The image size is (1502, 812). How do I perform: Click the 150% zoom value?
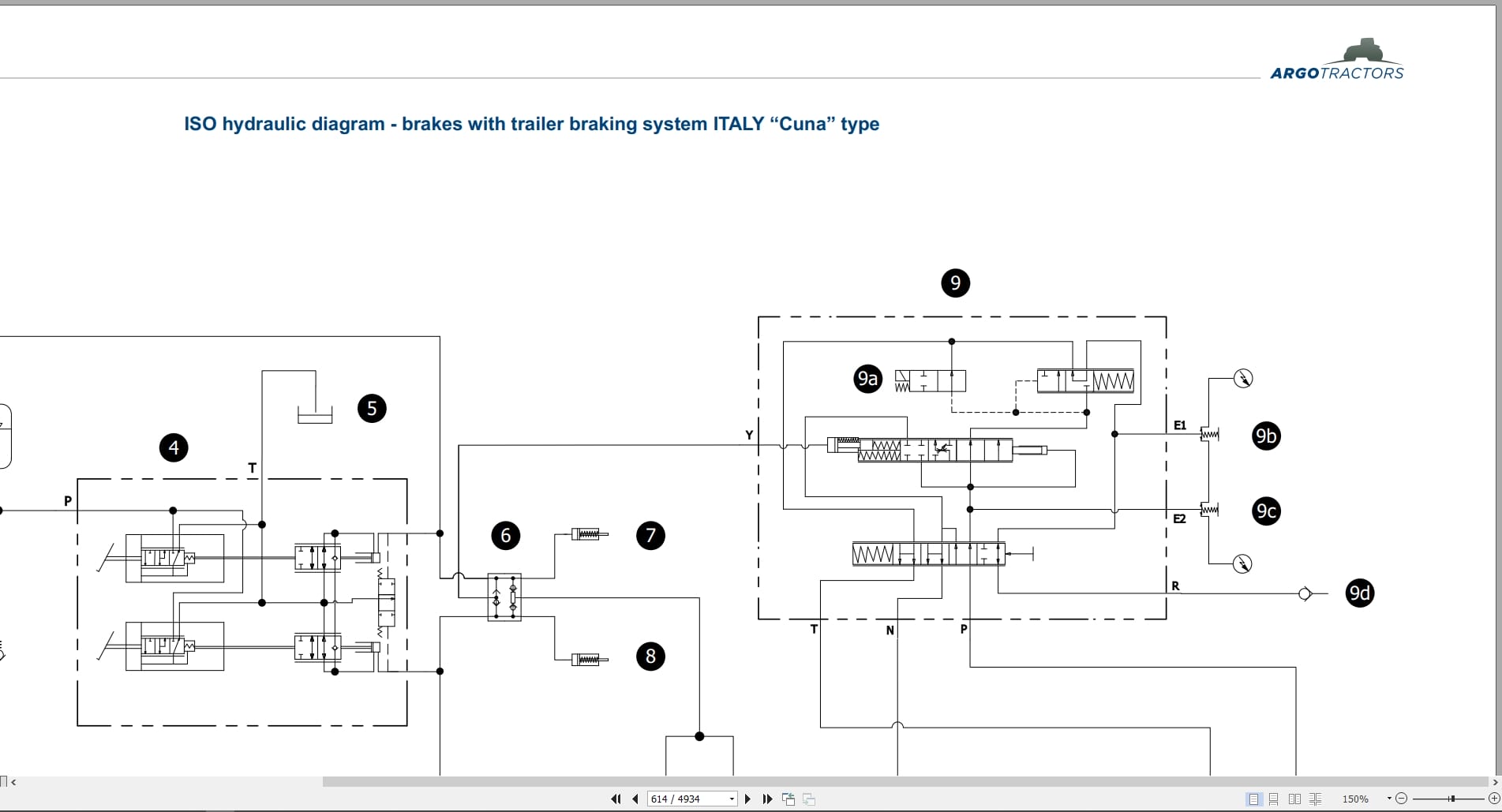[1355, 799]
